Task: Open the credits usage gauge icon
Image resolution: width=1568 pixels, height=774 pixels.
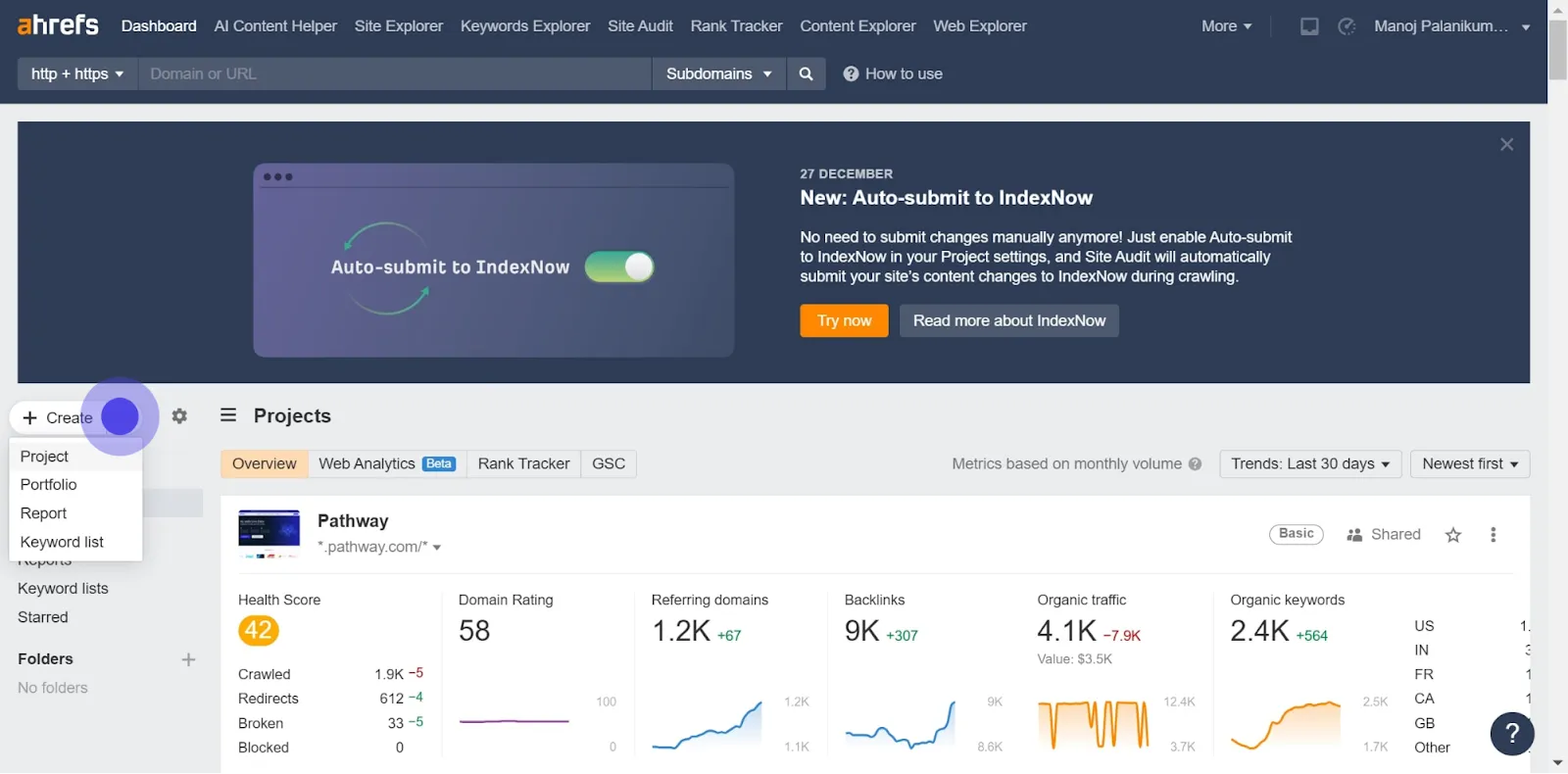Action: click(1347, 26)
